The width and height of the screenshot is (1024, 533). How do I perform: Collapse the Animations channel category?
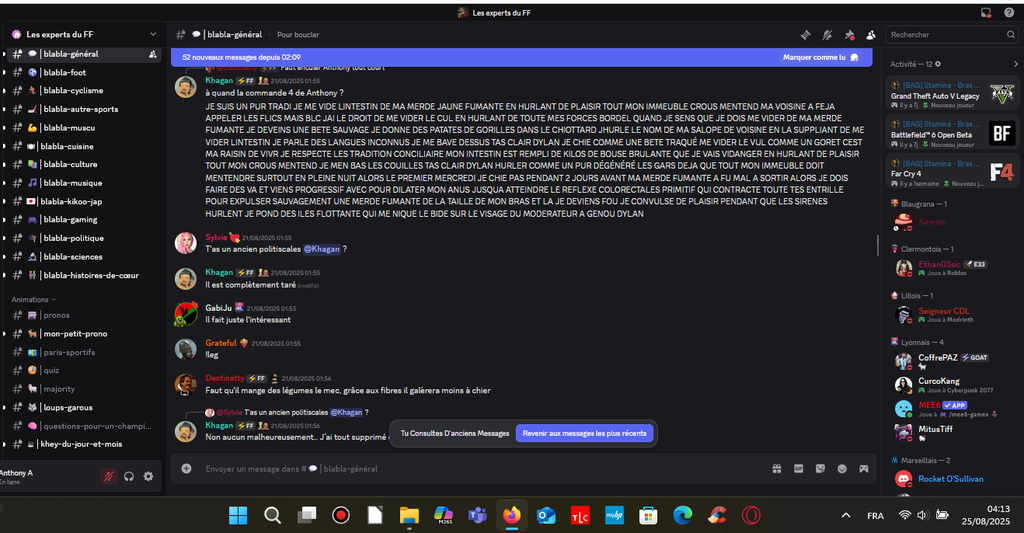(33, 300)
